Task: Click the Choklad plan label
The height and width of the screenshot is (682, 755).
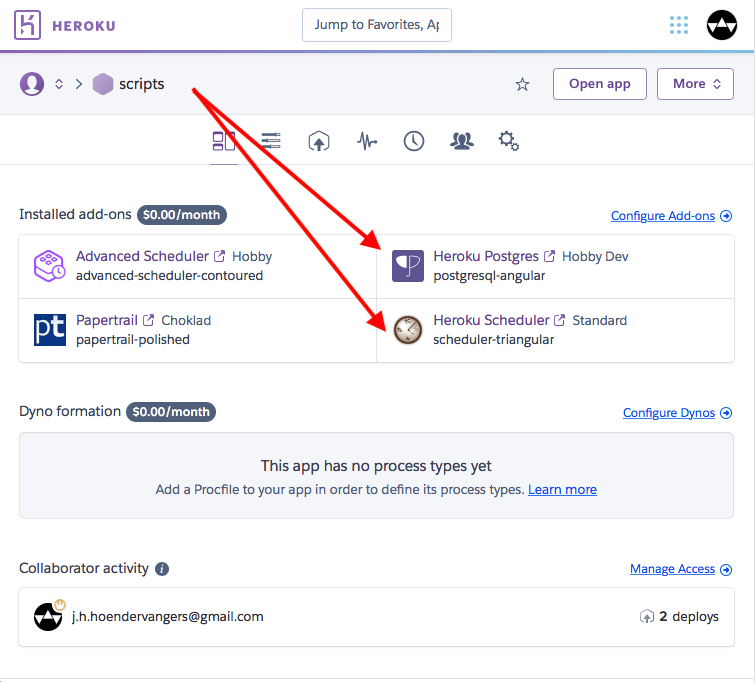Action: pos(186,320)
